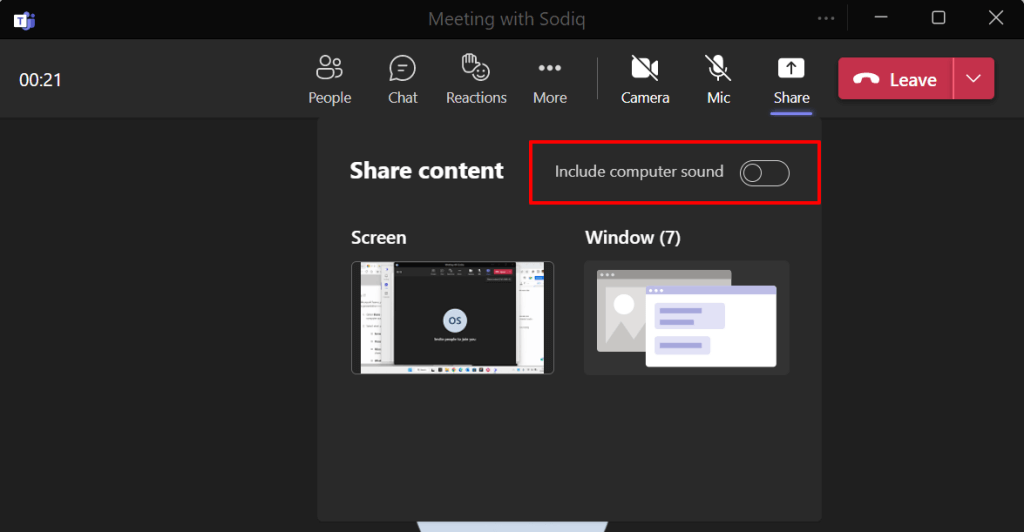The height and width of the screenshot is (532, 1024).
Task: Share the entire Screen thumbnail
Action: coord(453,318)
